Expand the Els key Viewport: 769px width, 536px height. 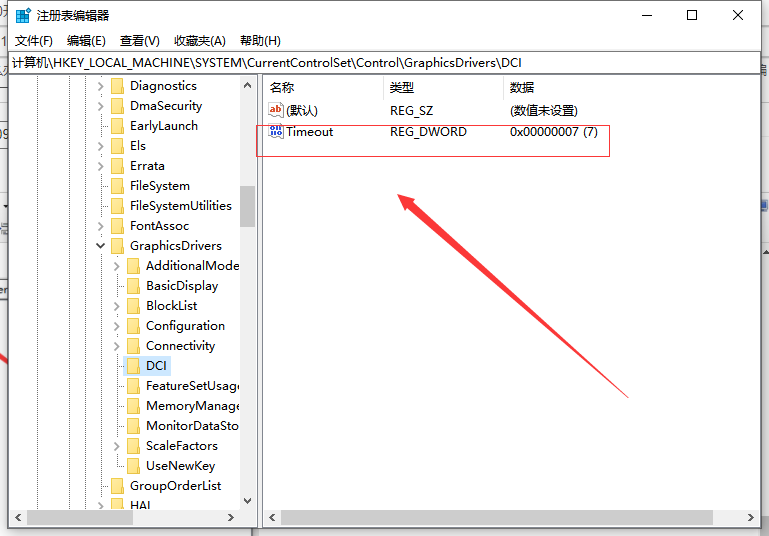[x=101, y=146]
